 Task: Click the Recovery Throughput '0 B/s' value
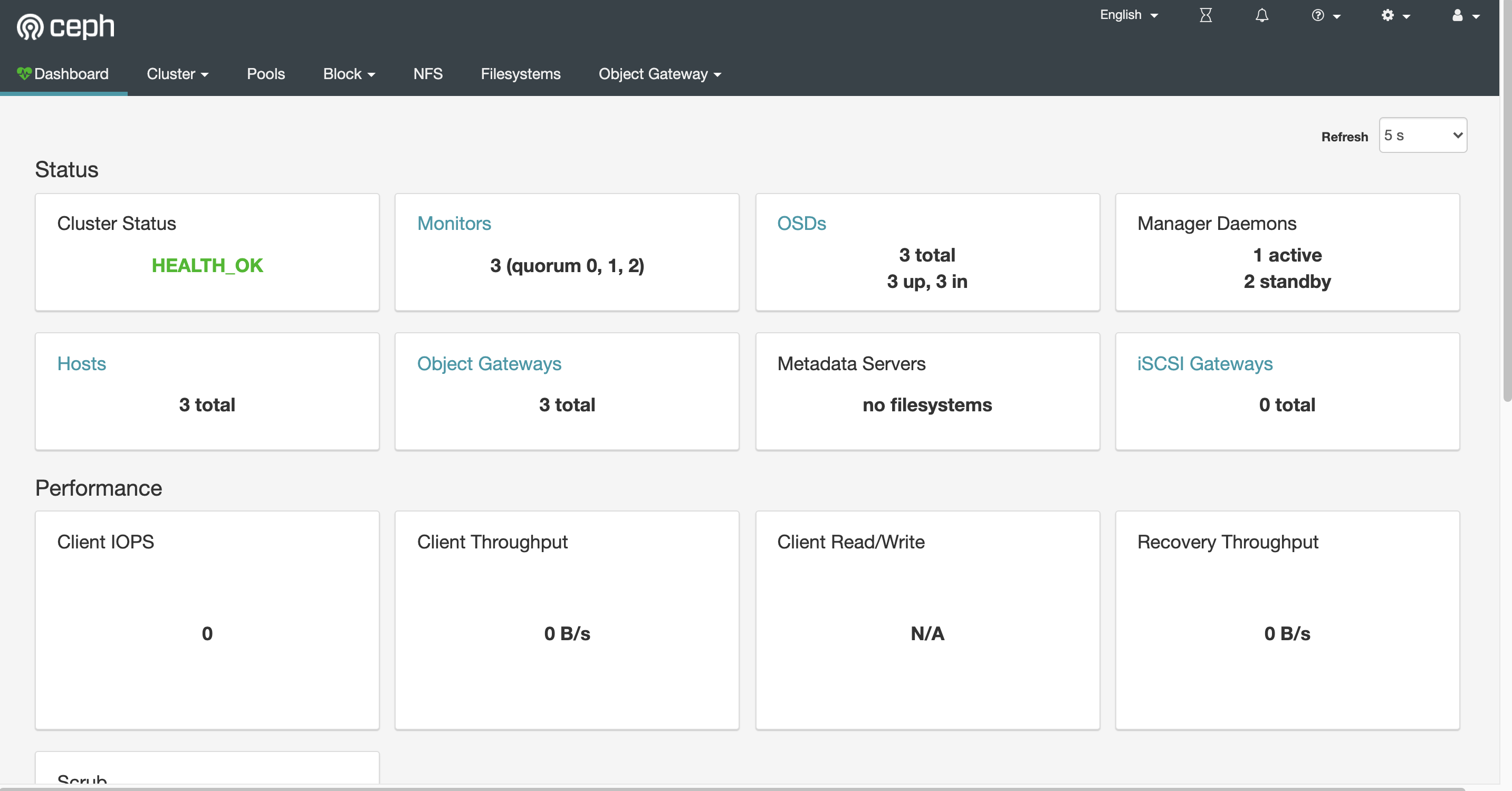pyautogui.click(x=1287, y=634)
